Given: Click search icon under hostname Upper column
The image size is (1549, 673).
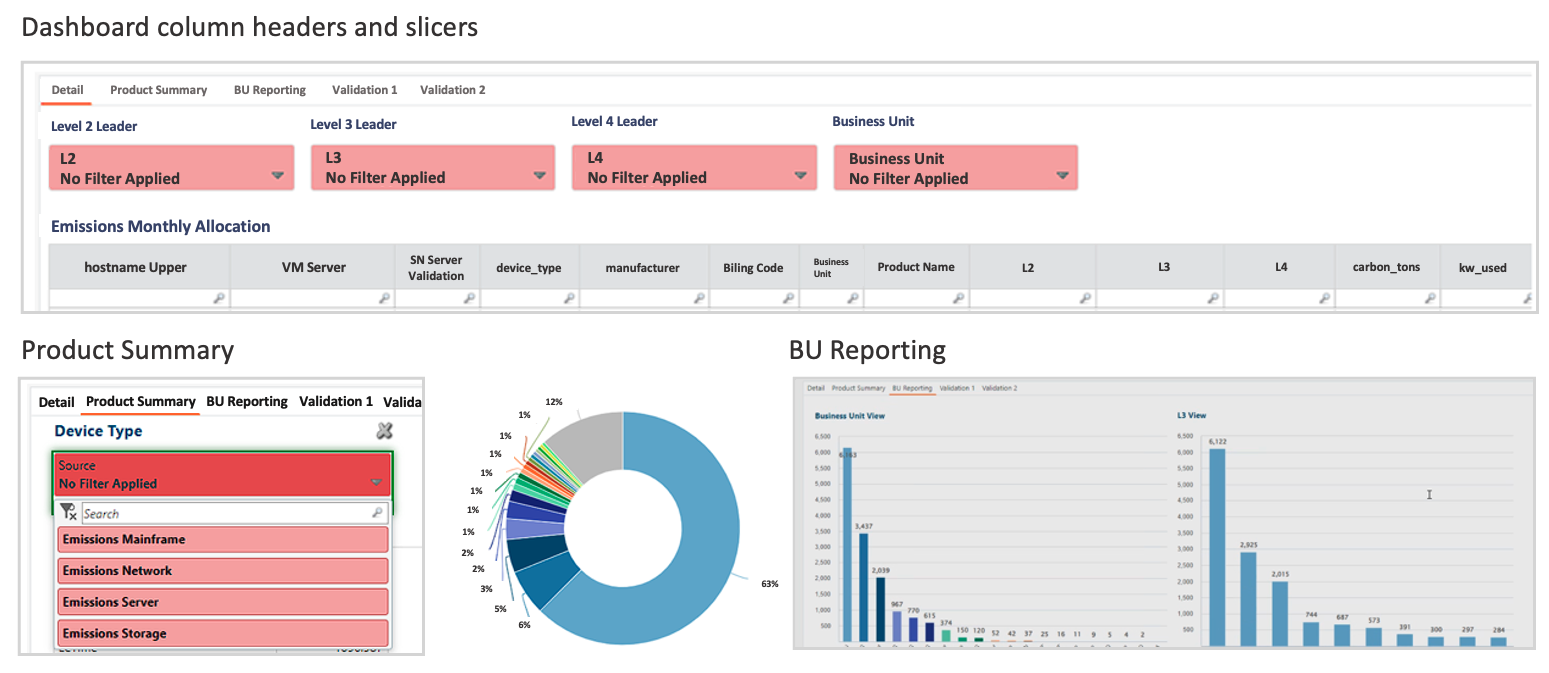Looking at the screenshot, I should pos(221,298).
